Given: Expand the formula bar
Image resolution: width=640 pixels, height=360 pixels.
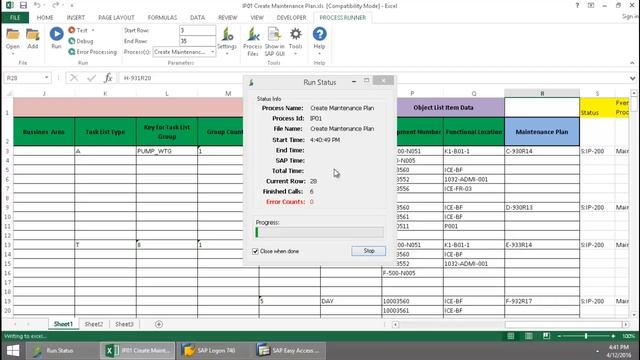Looking at the screenshot, I should (632, 78).
